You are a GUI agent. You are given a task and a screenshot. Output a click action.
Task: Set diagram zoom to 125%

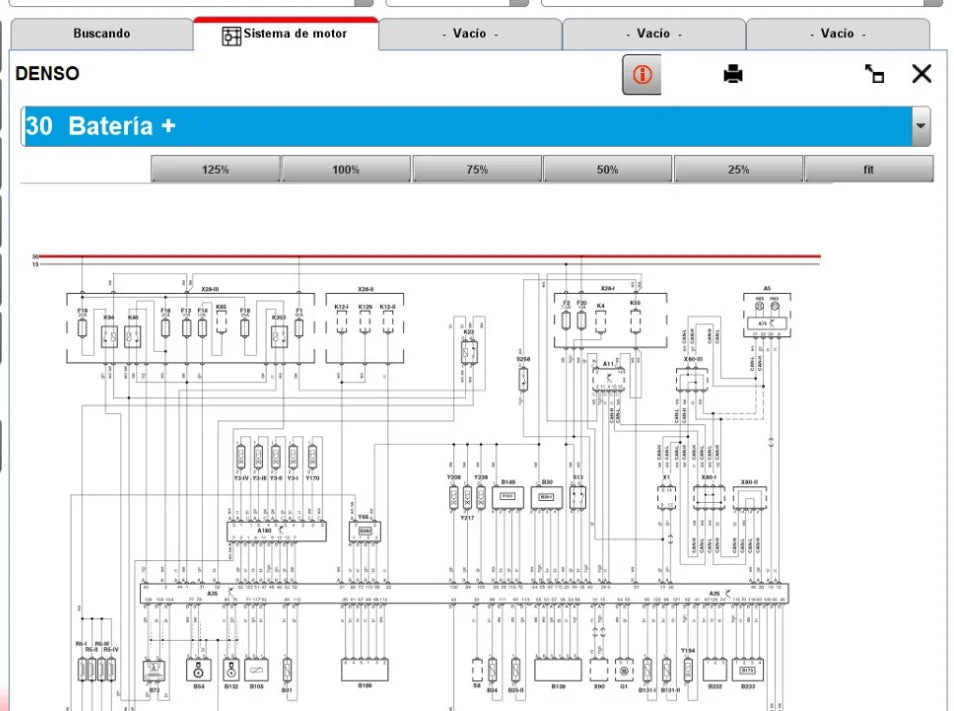click(214, 169)
